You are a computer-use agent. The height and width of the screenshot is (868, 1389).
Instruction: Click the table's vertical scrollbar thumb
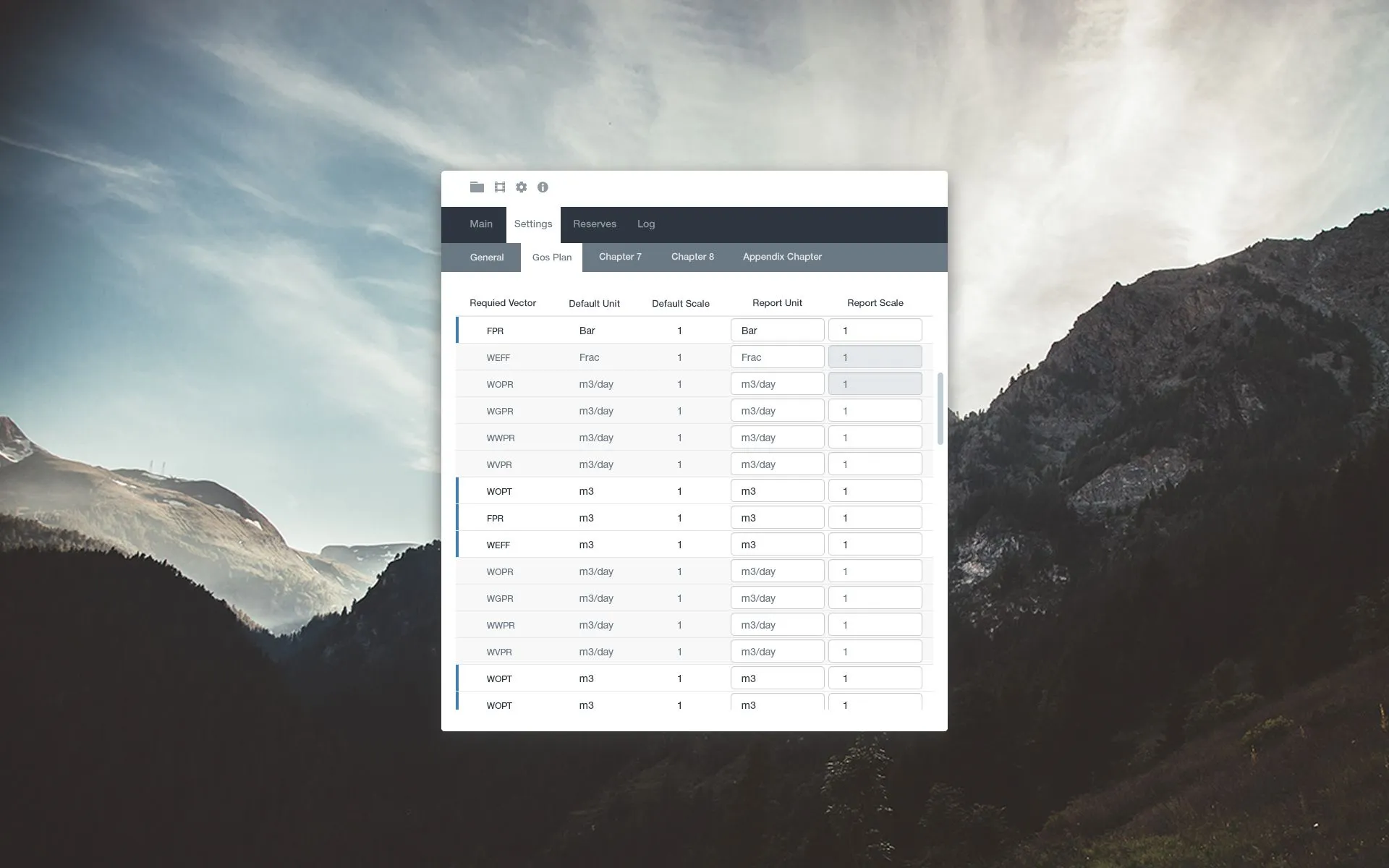[940, 409]
